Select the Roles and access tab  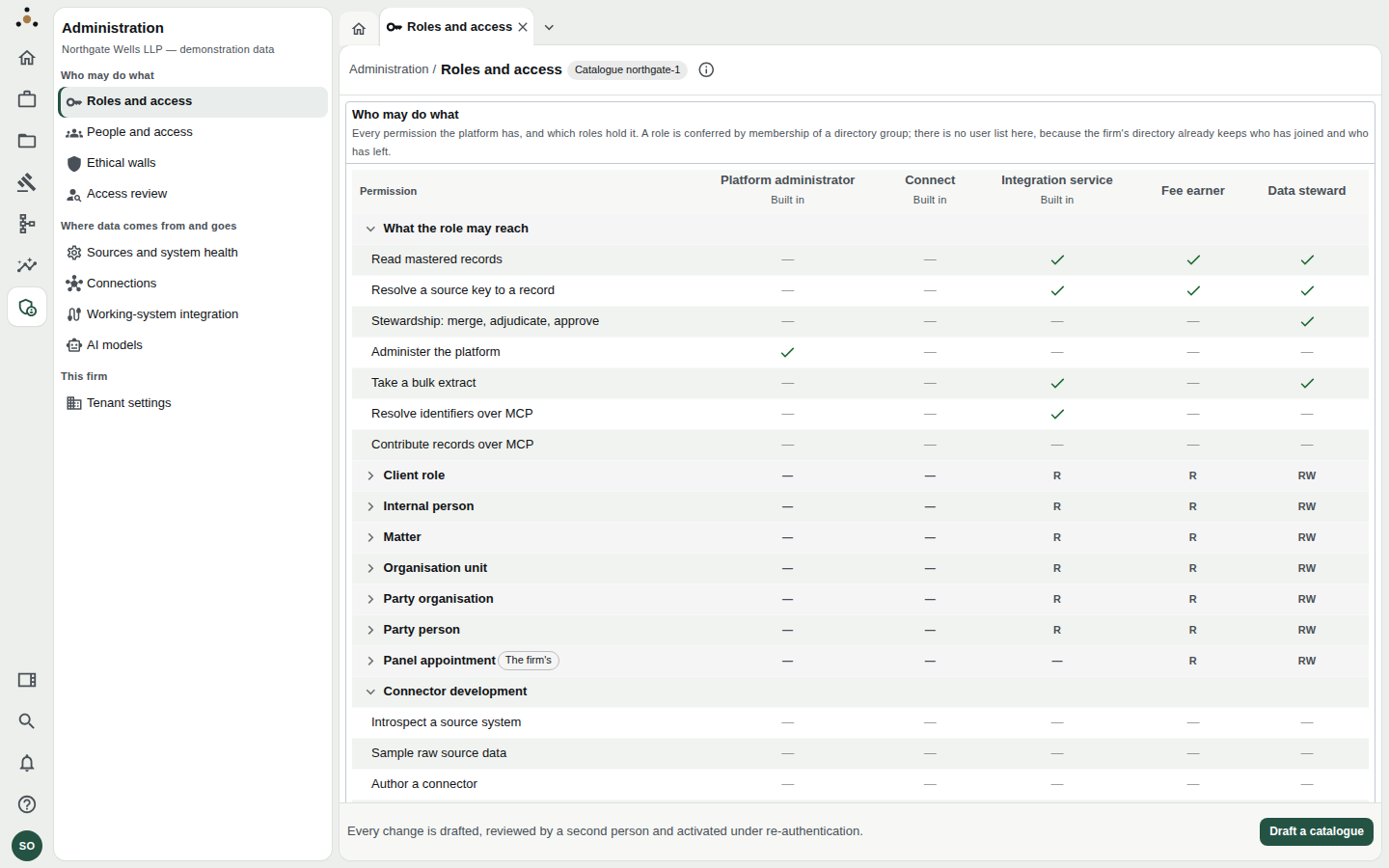pos(457,27)
